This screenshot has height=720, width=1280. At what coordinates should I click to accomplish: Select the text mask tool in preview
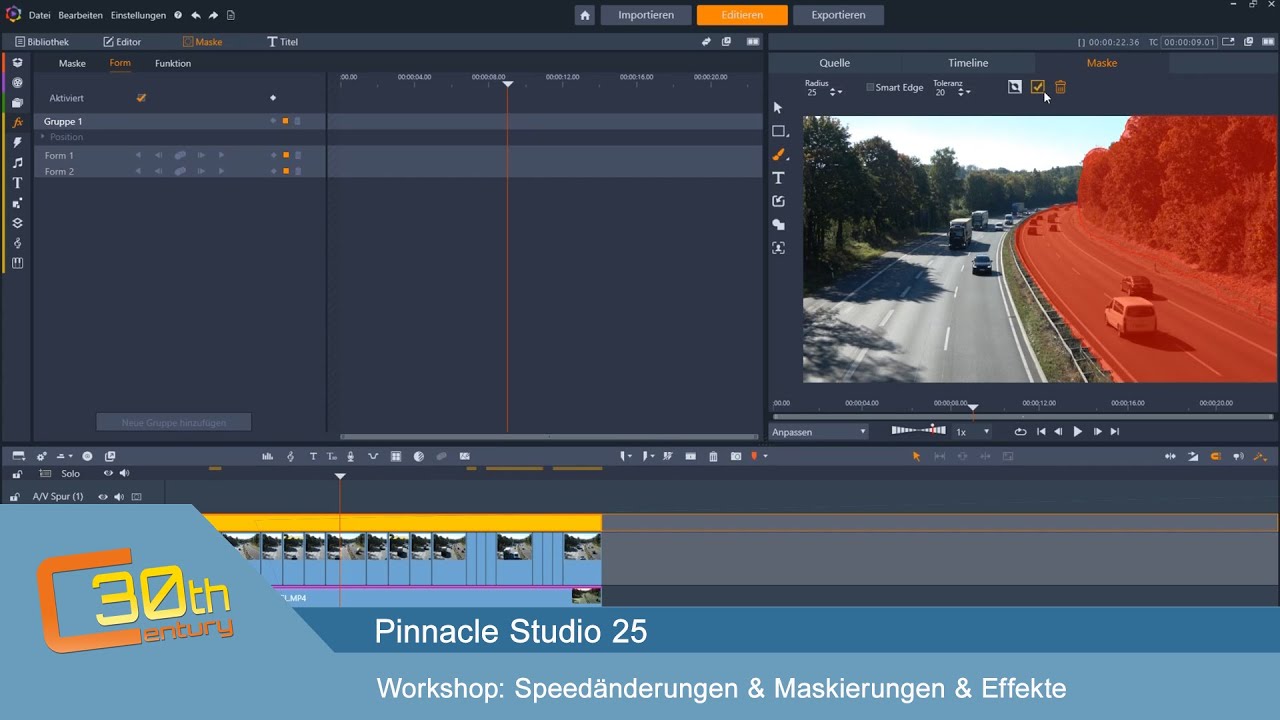click(778, 178)
